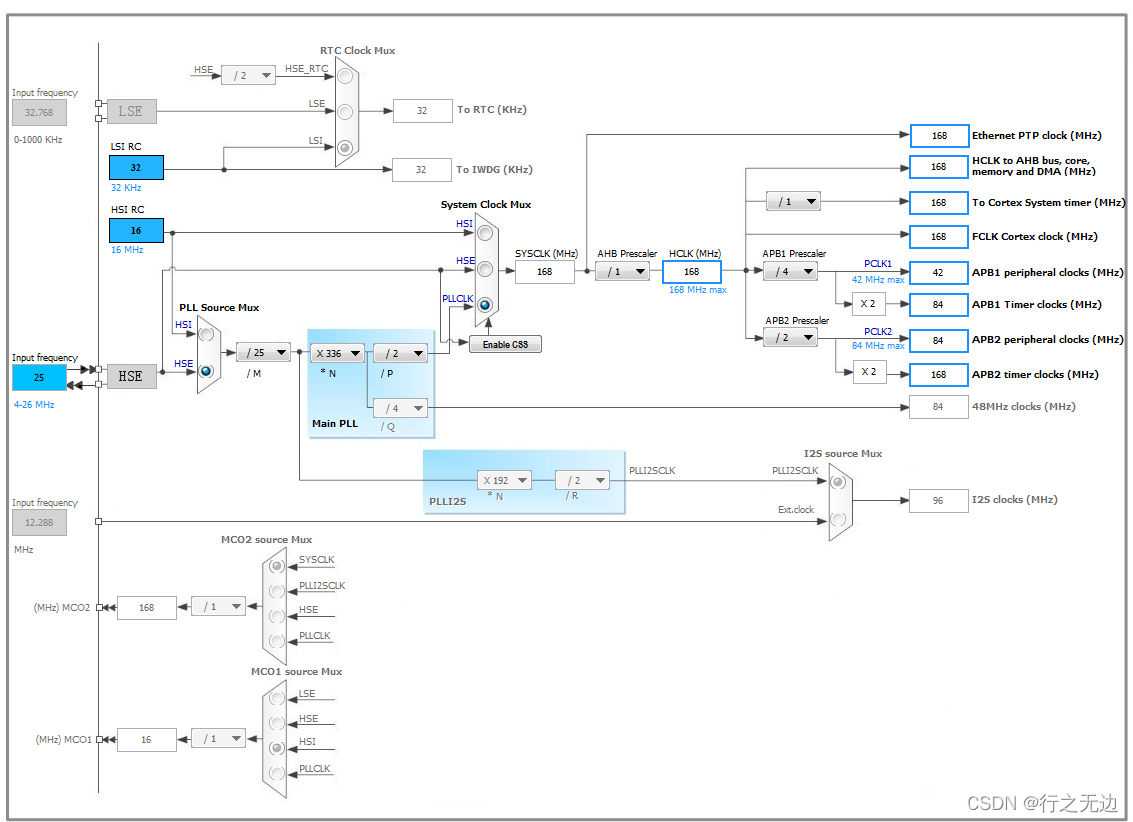Click HSE input frequency field 25

pos(39,378)
